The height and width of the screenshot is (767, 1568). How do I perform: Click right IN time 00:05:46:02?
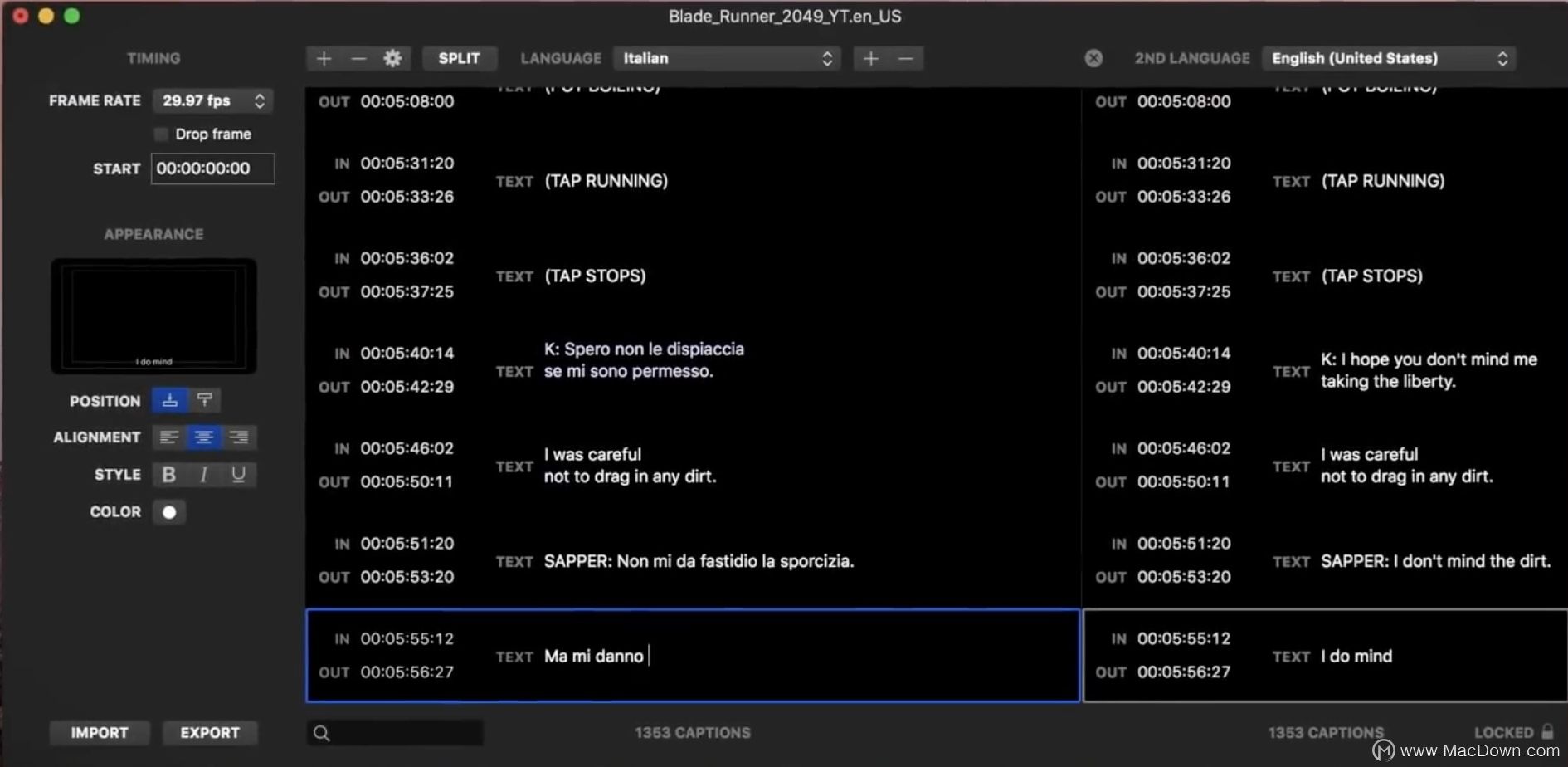click(x=1184, y=448)
